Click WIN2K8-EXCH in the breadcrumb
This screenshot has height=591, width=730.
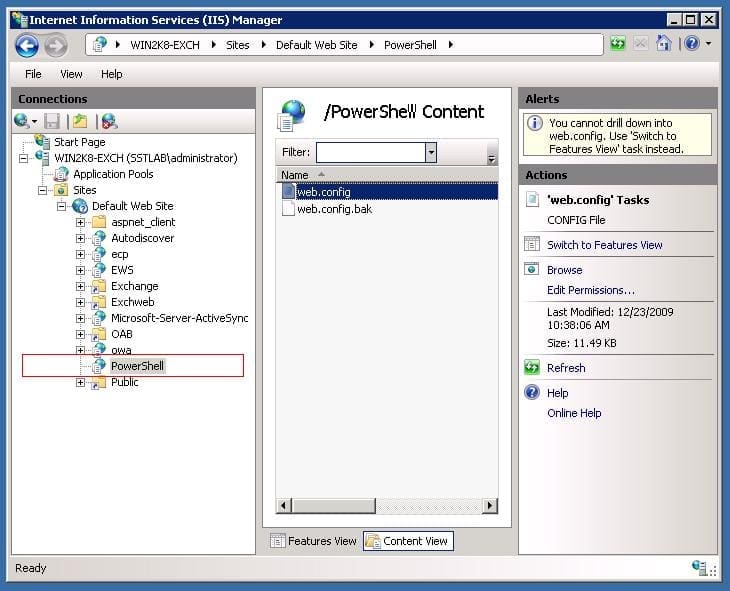[x=165, y=45]
